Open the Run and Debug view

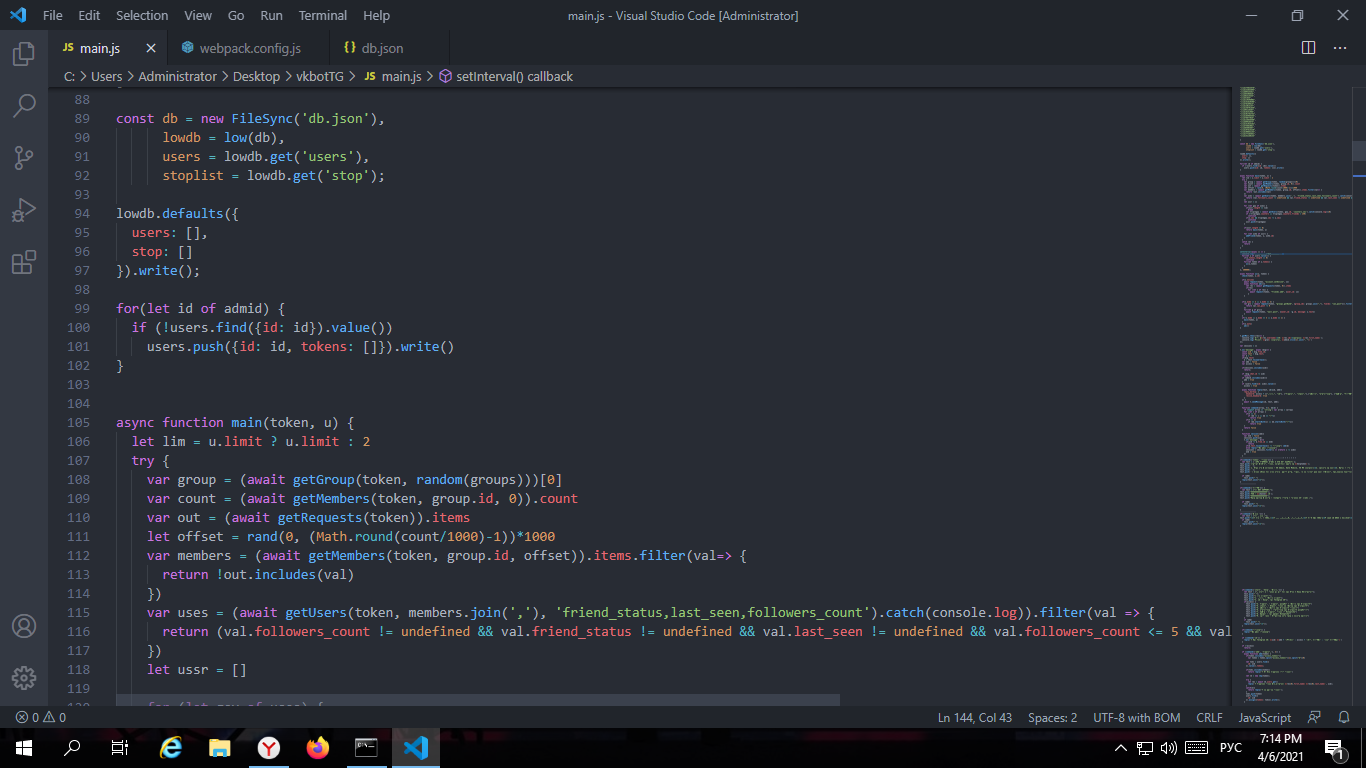pos(24,209)
